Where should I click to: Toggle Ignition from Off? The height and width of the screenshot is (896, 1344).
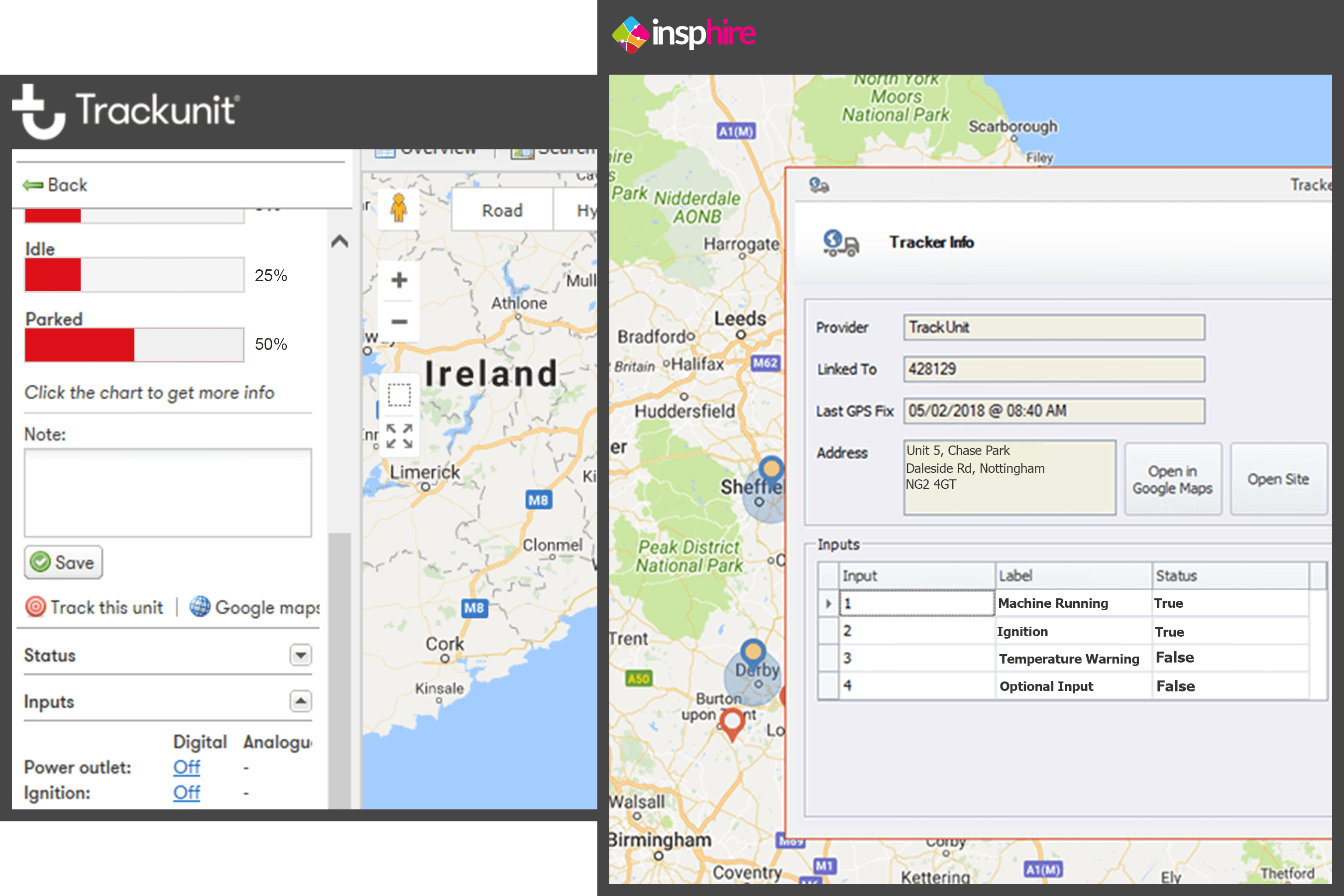point(186,792)
